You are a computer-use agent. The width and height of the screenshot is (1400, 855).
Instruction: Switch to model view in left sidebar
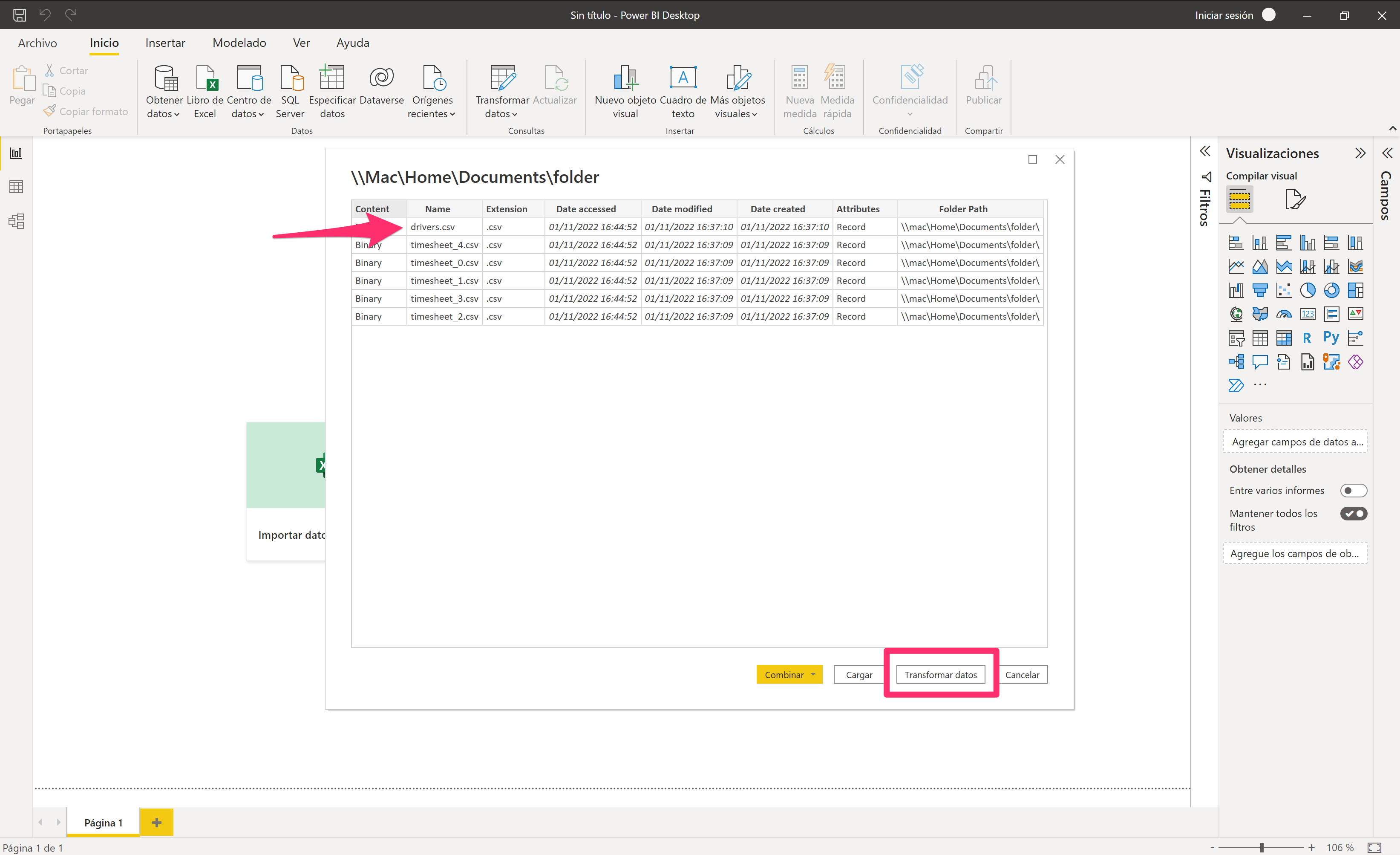(16, 221)
